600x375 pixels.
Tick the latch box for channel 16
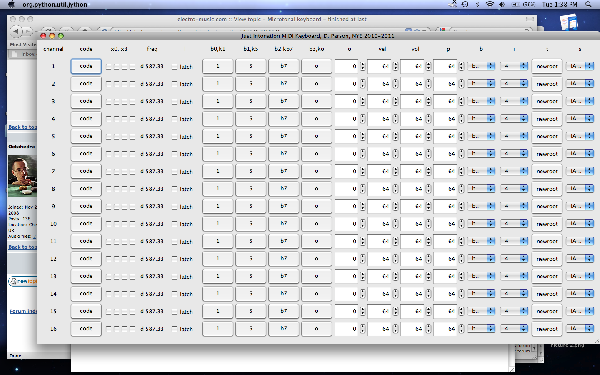174,329
